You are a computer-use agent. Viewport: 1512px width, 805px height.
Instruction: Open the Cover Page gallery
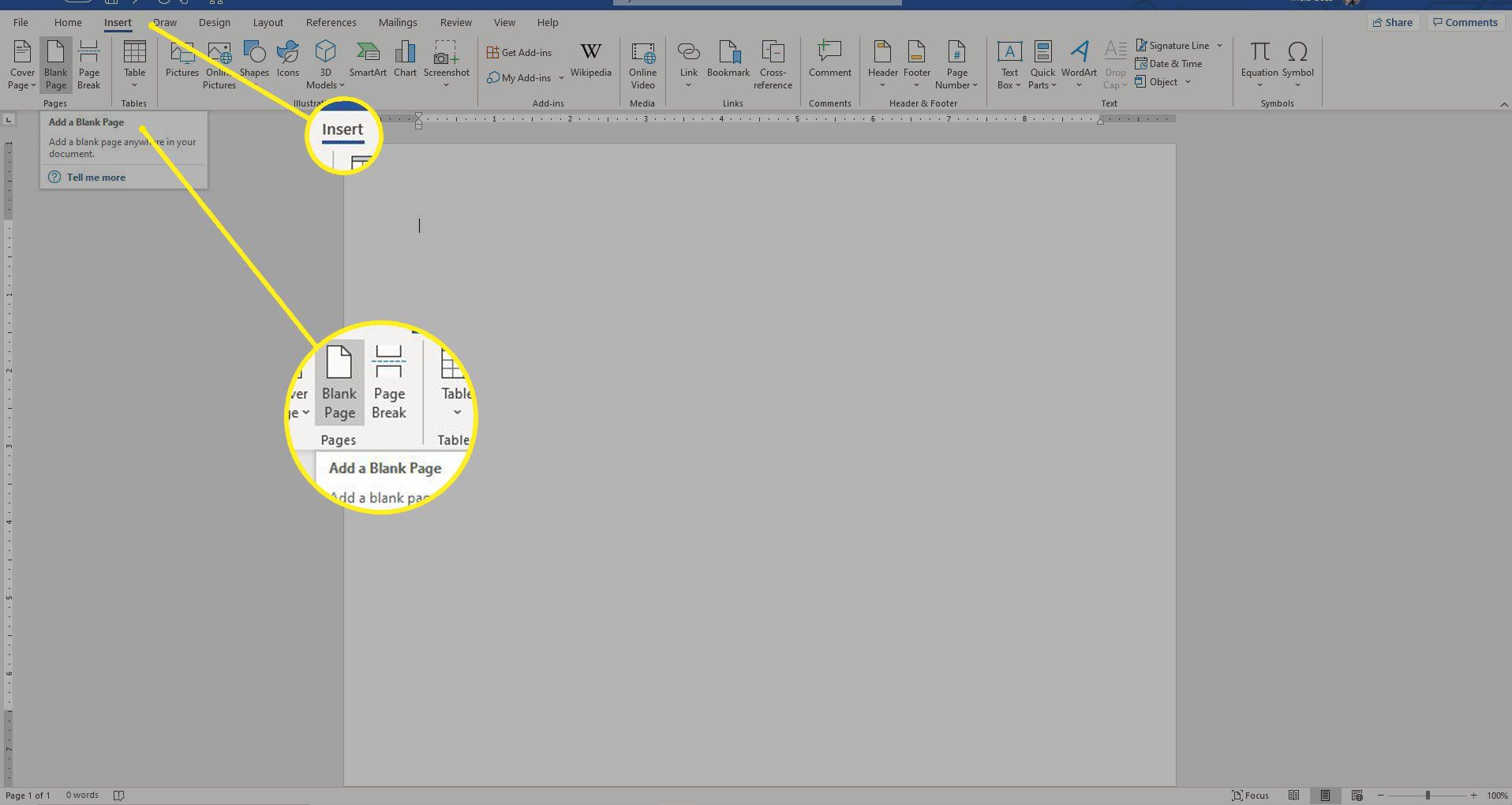click(x=22, y=65)
